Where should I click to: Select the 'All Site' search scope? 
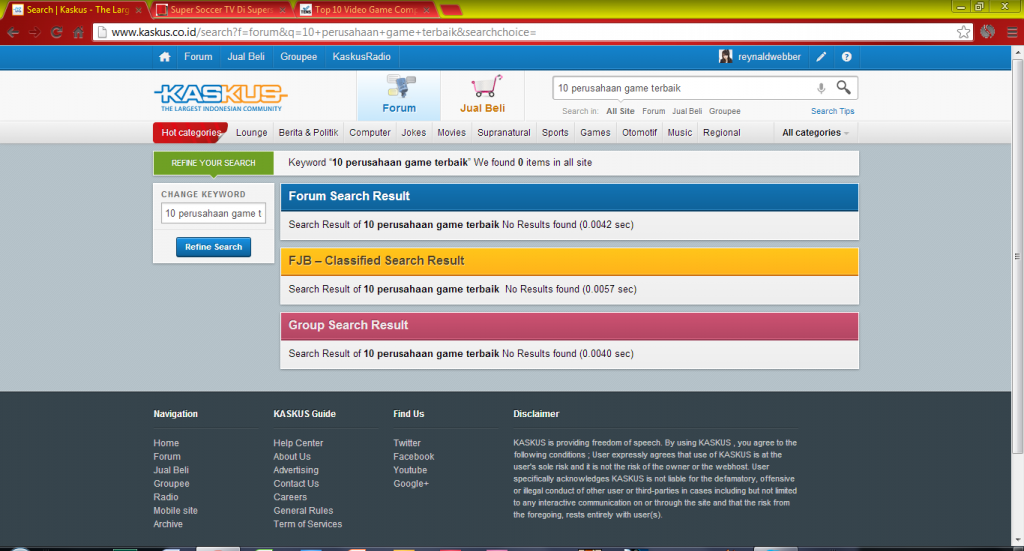tap(620, 111)
